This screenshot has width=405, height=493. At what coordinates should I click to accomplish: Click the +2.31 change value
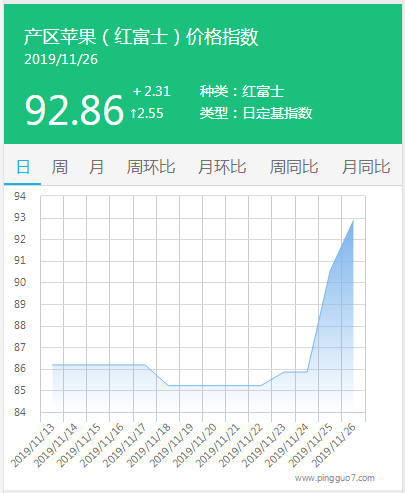click(x=152, y=91)
